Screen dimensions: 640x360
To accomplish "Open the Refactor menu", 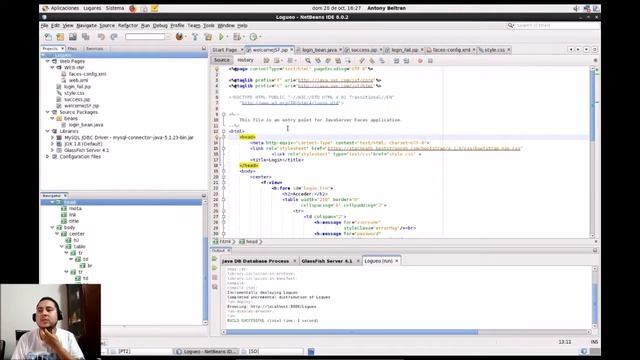I will 128,26.
